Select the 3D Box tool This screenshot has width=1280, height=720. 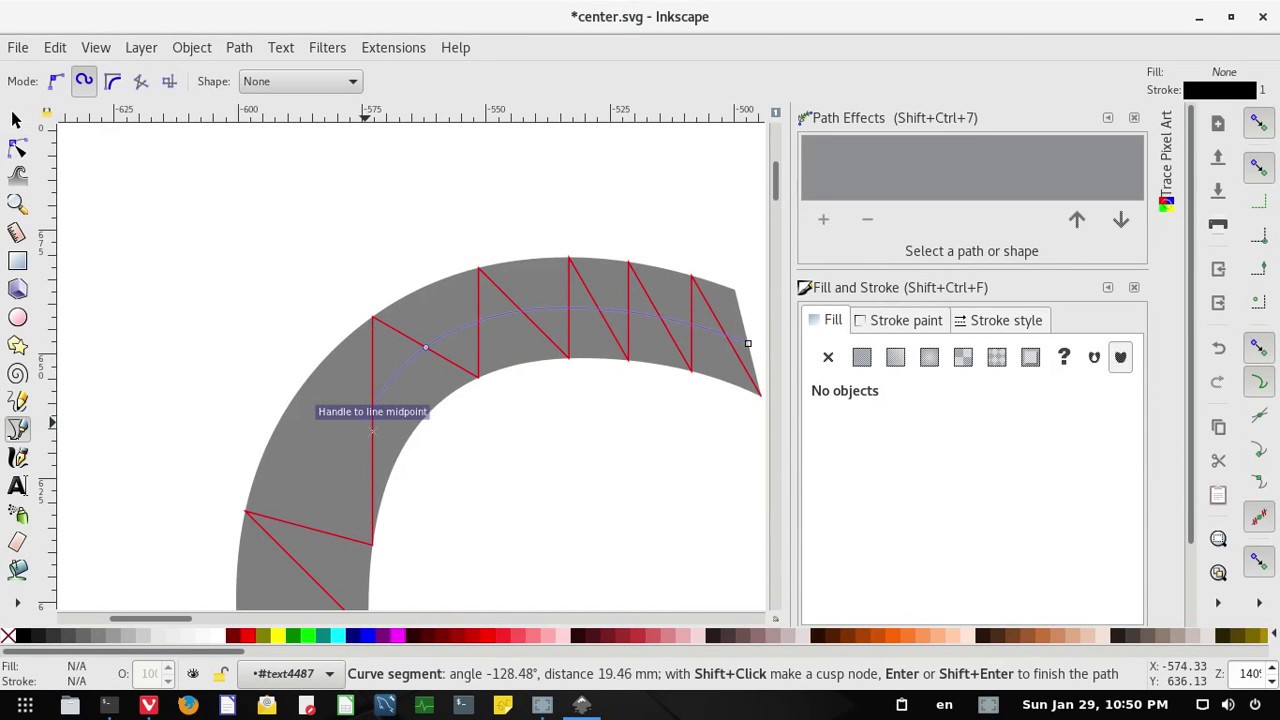pyautogui.click(x=17, y=289)
